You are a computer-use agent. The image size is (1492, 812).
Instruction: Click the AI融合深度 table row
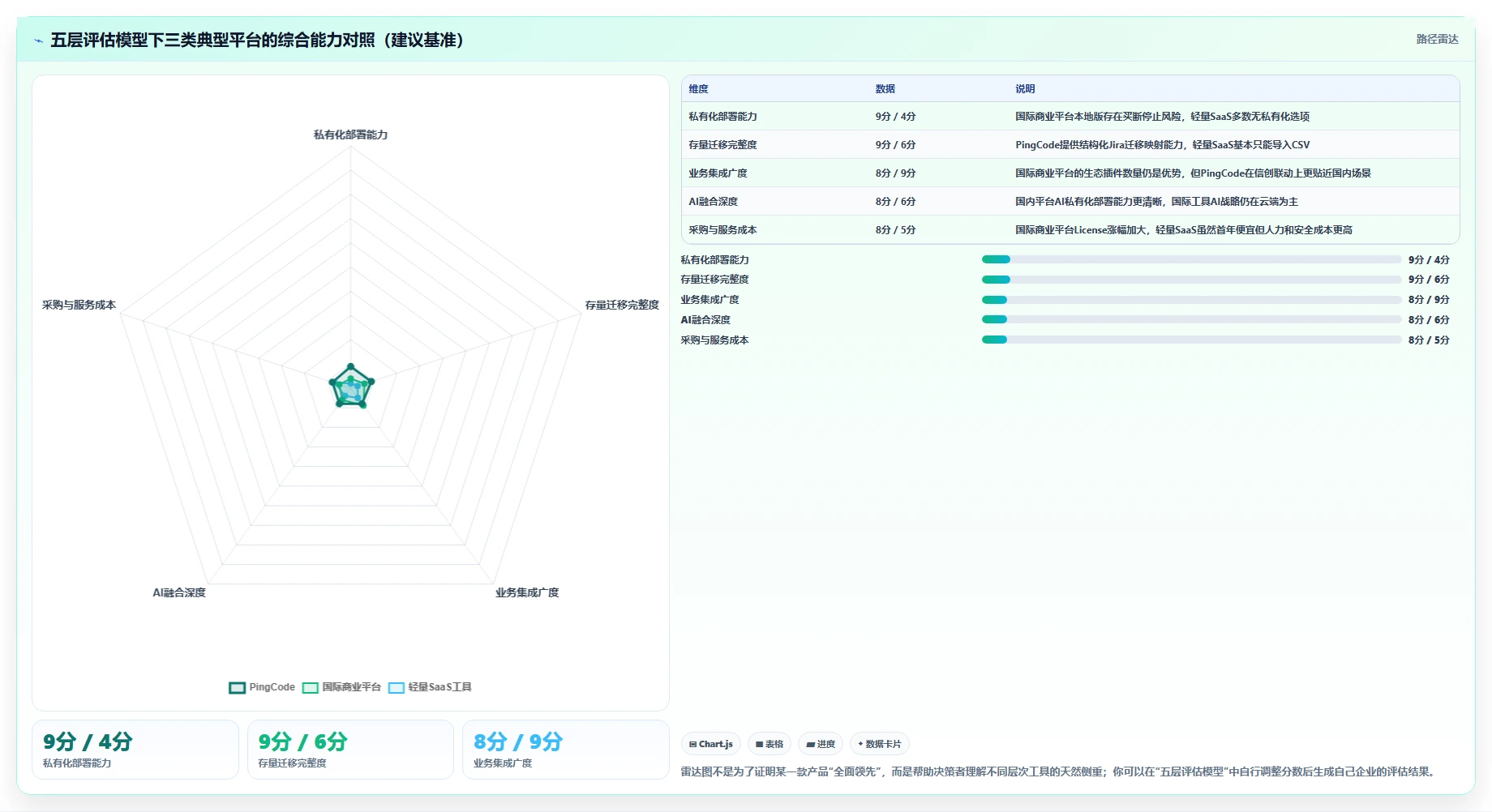1070,201
